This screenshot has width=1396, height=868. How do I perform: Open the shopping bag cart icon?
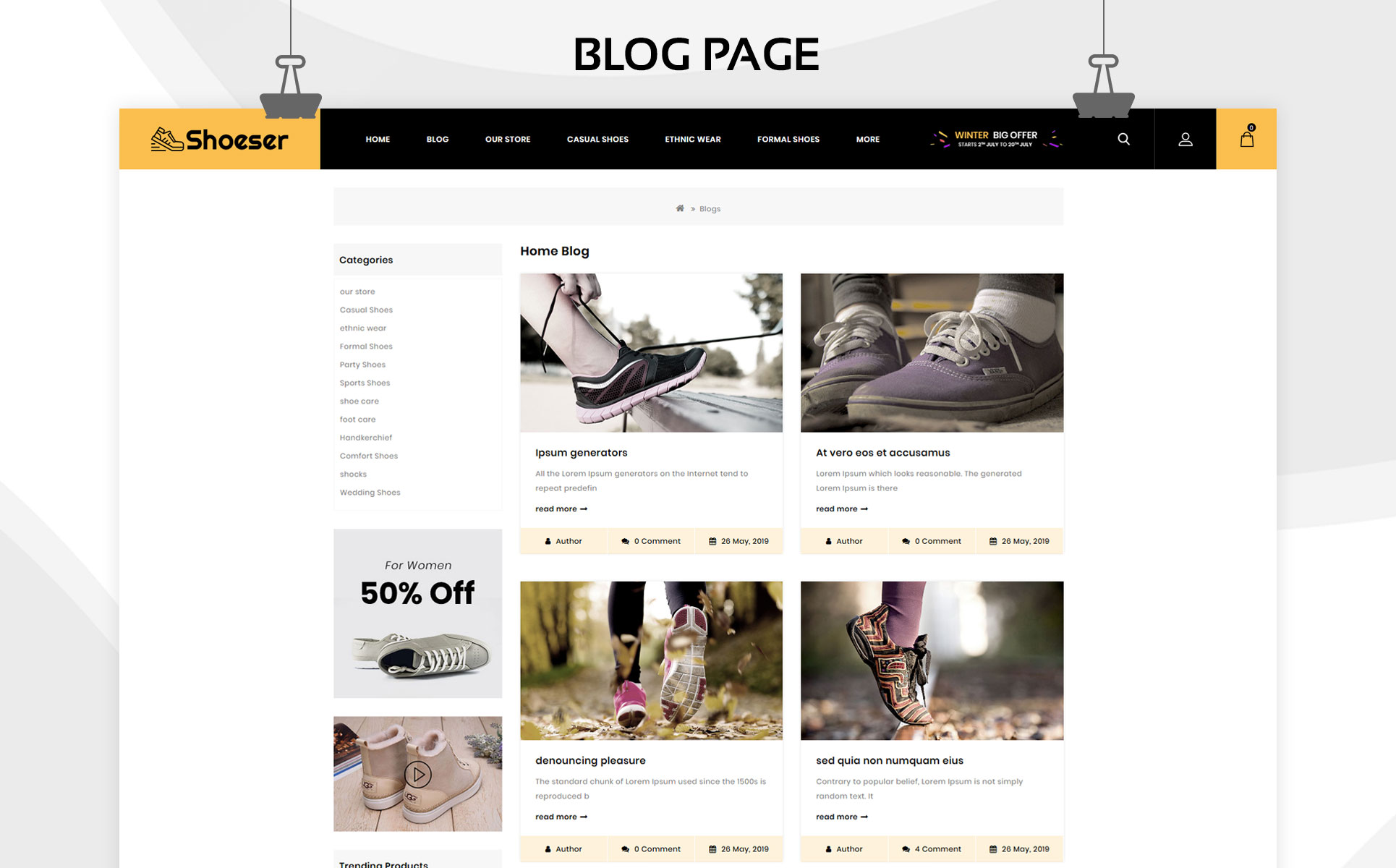pyautogui.click(x=1246, y=139)
